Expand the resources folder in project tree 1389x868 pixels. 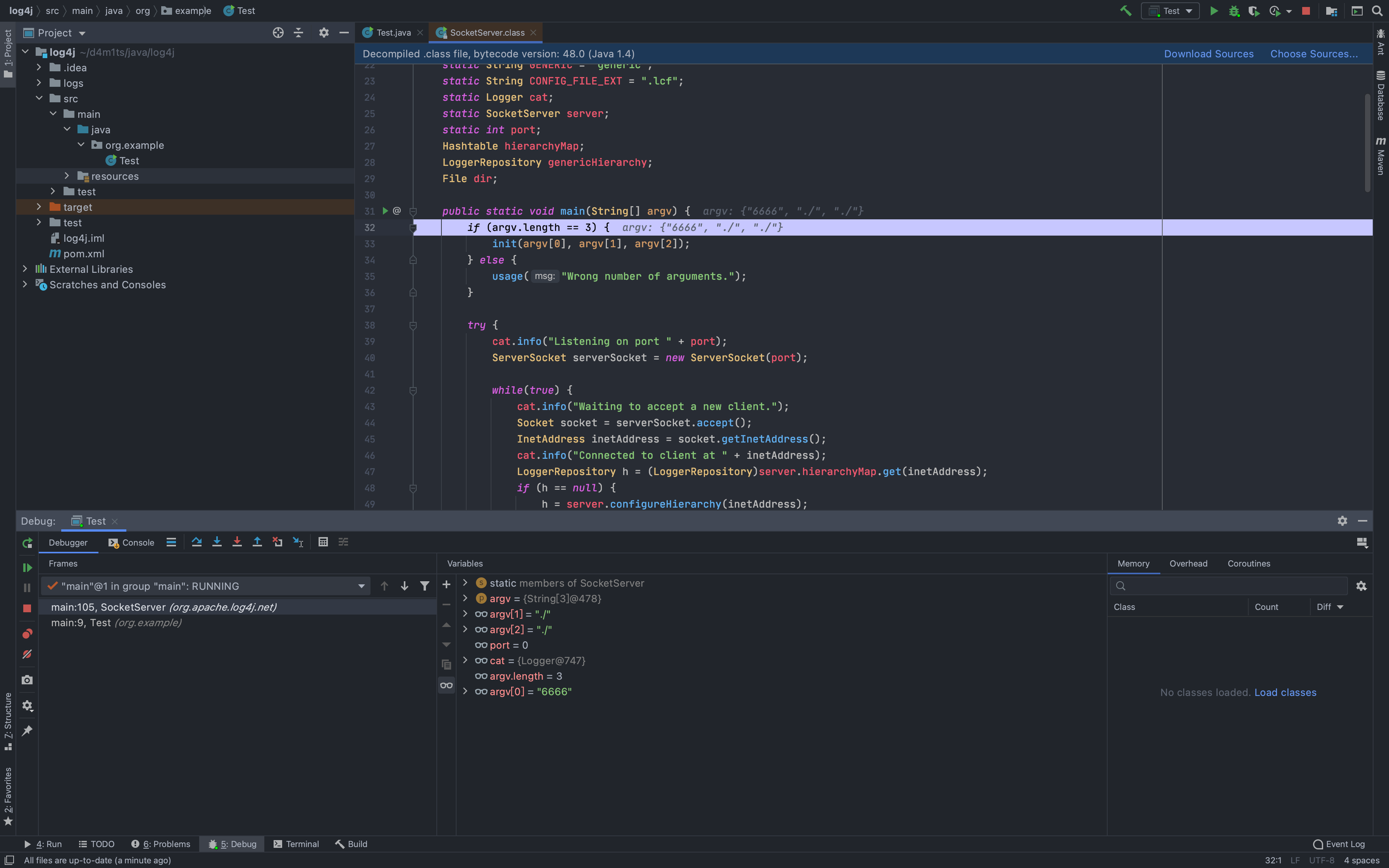pyautogui.click(x=67, y=176)
